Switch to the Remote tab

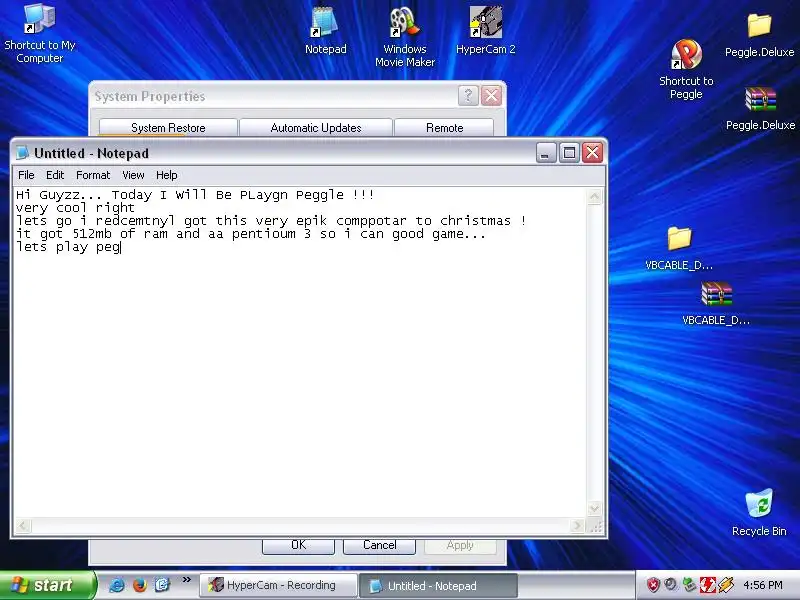pos(444,128)
